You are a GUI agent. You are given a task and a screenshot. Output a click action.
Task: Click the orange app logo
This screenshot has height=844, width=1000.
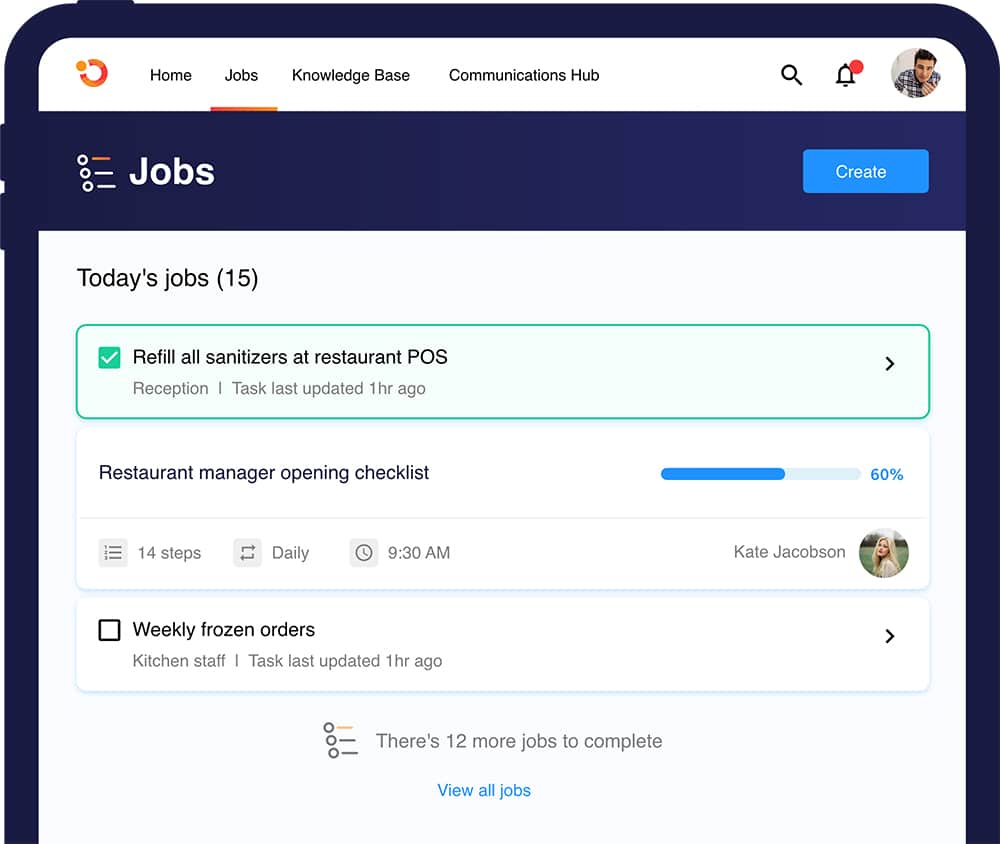[92, 73]
